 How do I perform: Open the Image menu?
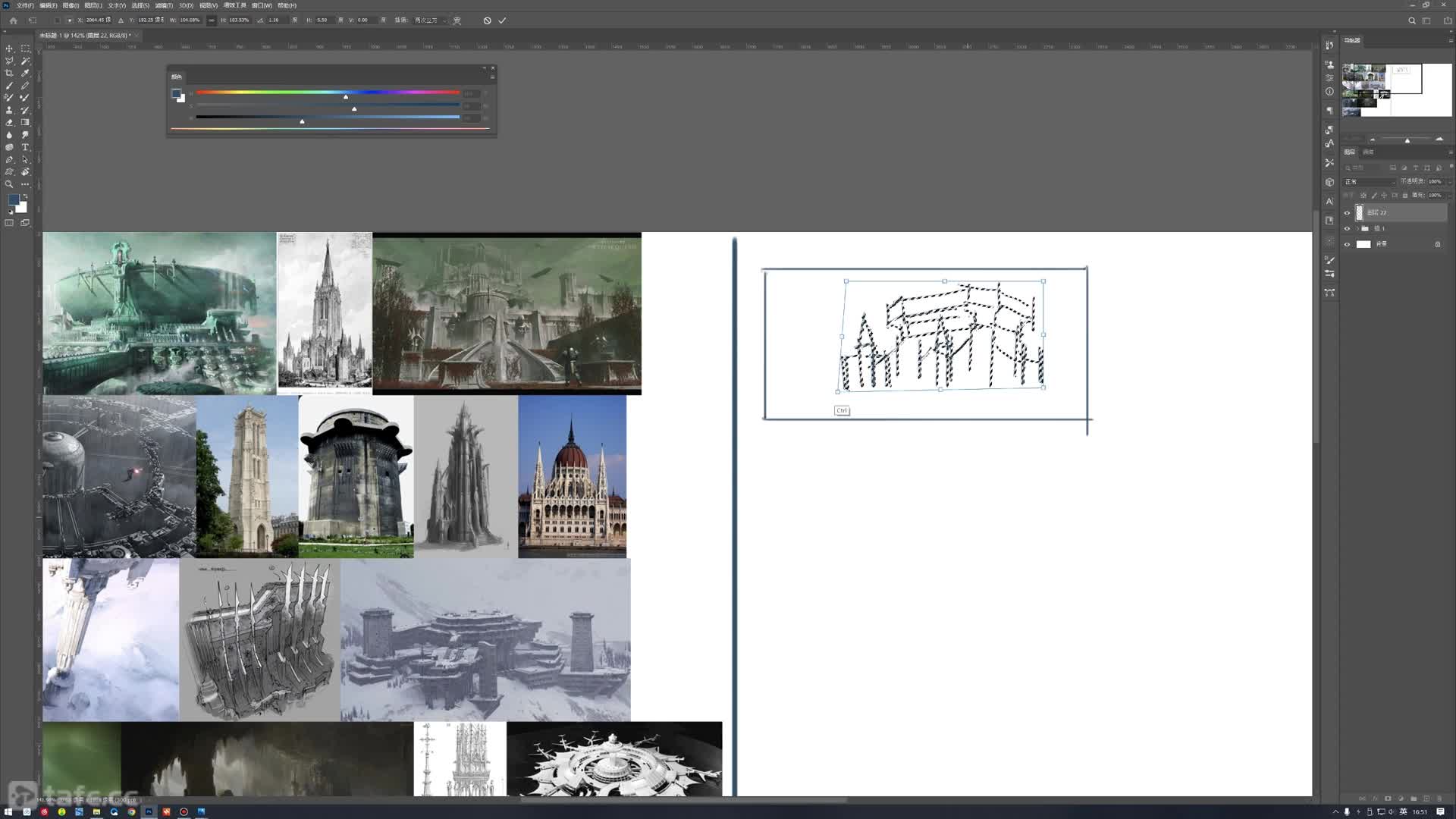coord(71,5)
